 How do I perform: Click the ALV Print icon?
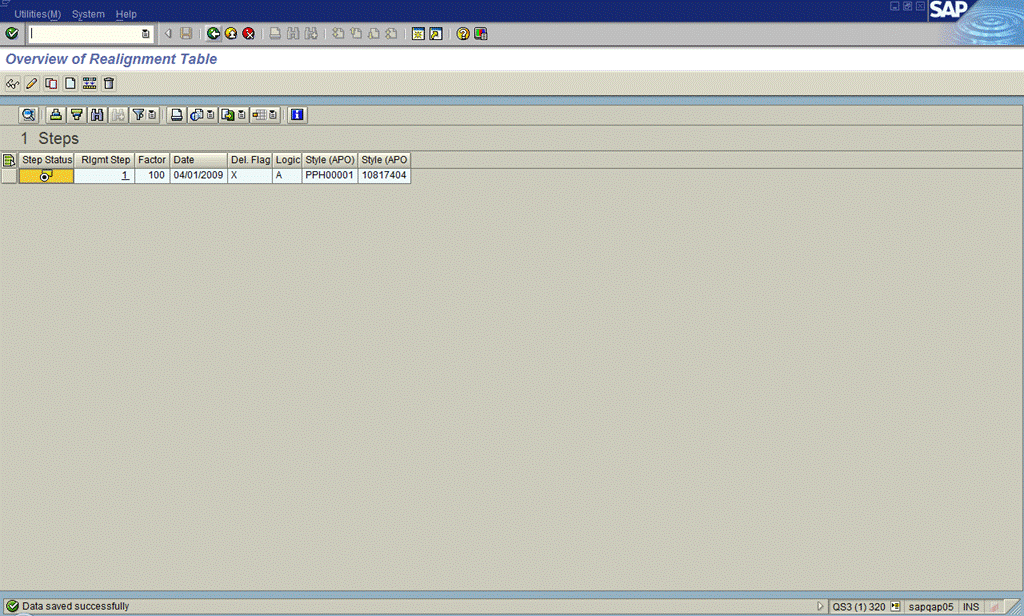[176, 115]
